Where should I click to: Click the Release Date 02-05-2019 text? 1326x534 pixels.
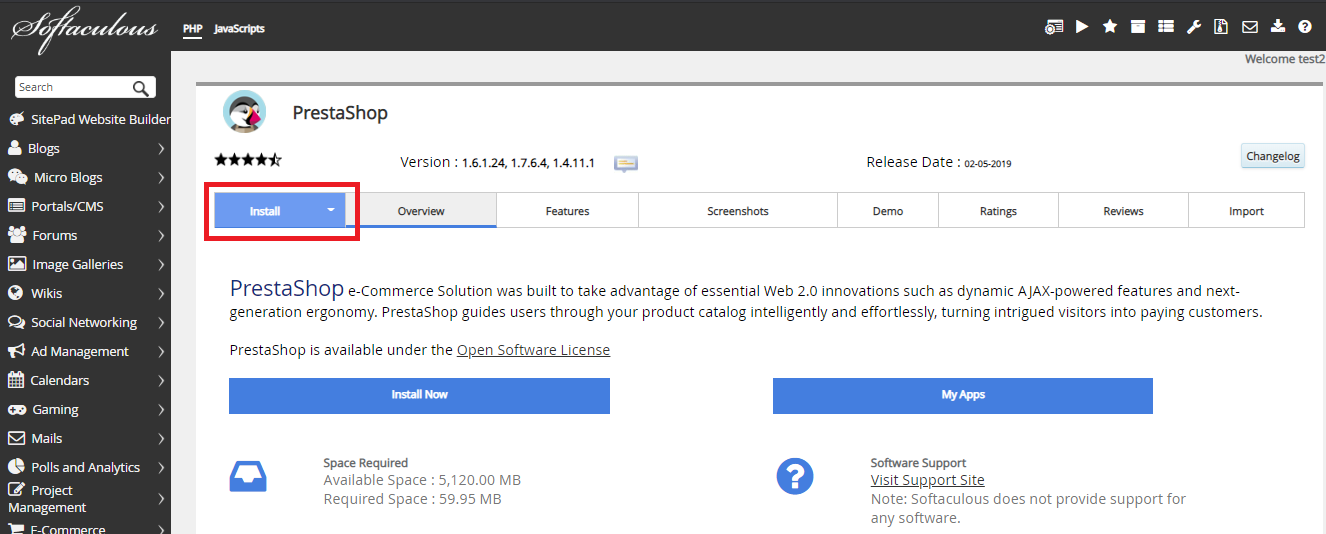point(939,162)
